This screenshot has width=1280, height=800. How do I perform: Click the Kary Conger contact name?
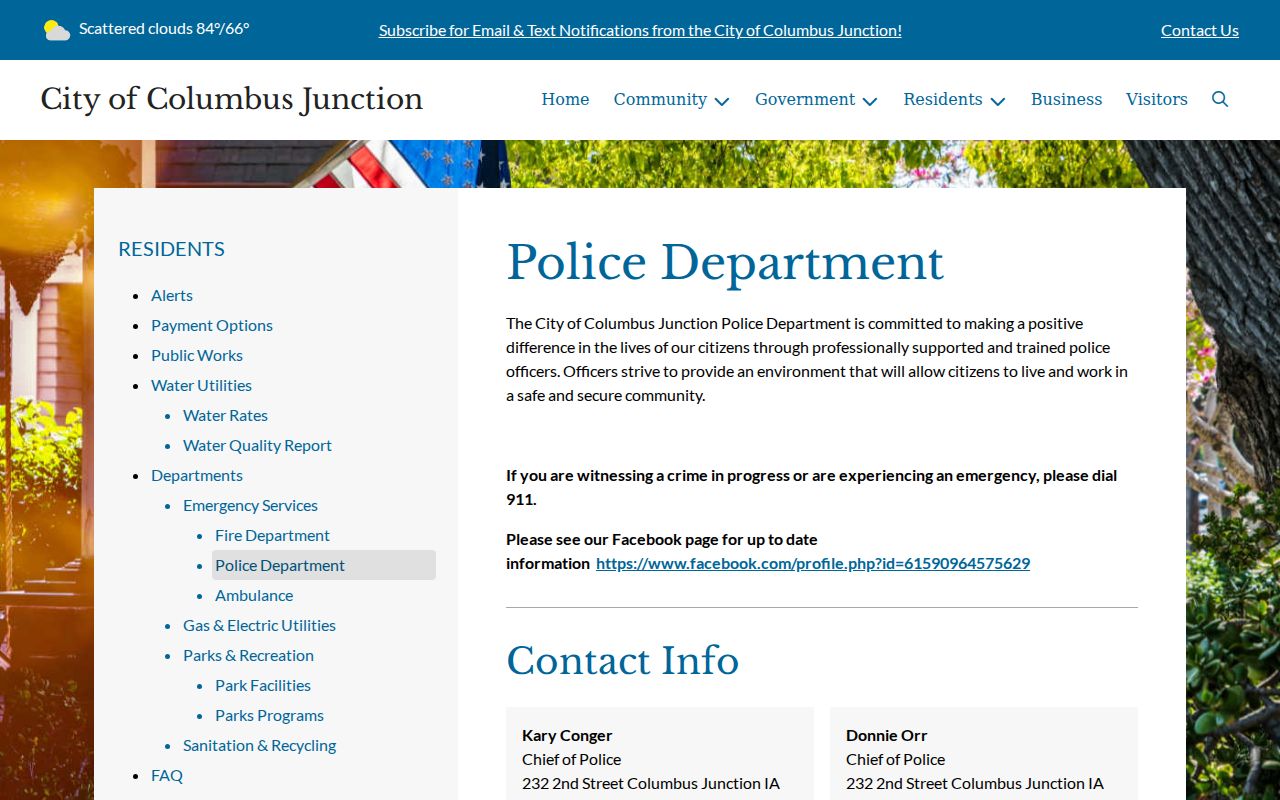(567, 735)
